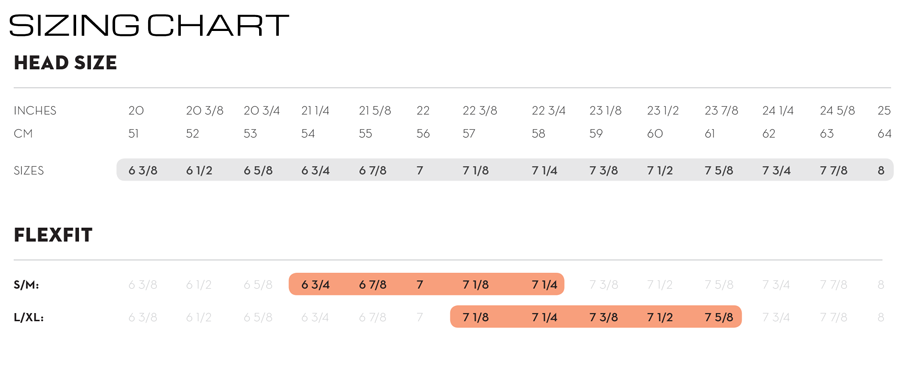Select greyed-out 6 3/8 in S/M row

[143, 284]
